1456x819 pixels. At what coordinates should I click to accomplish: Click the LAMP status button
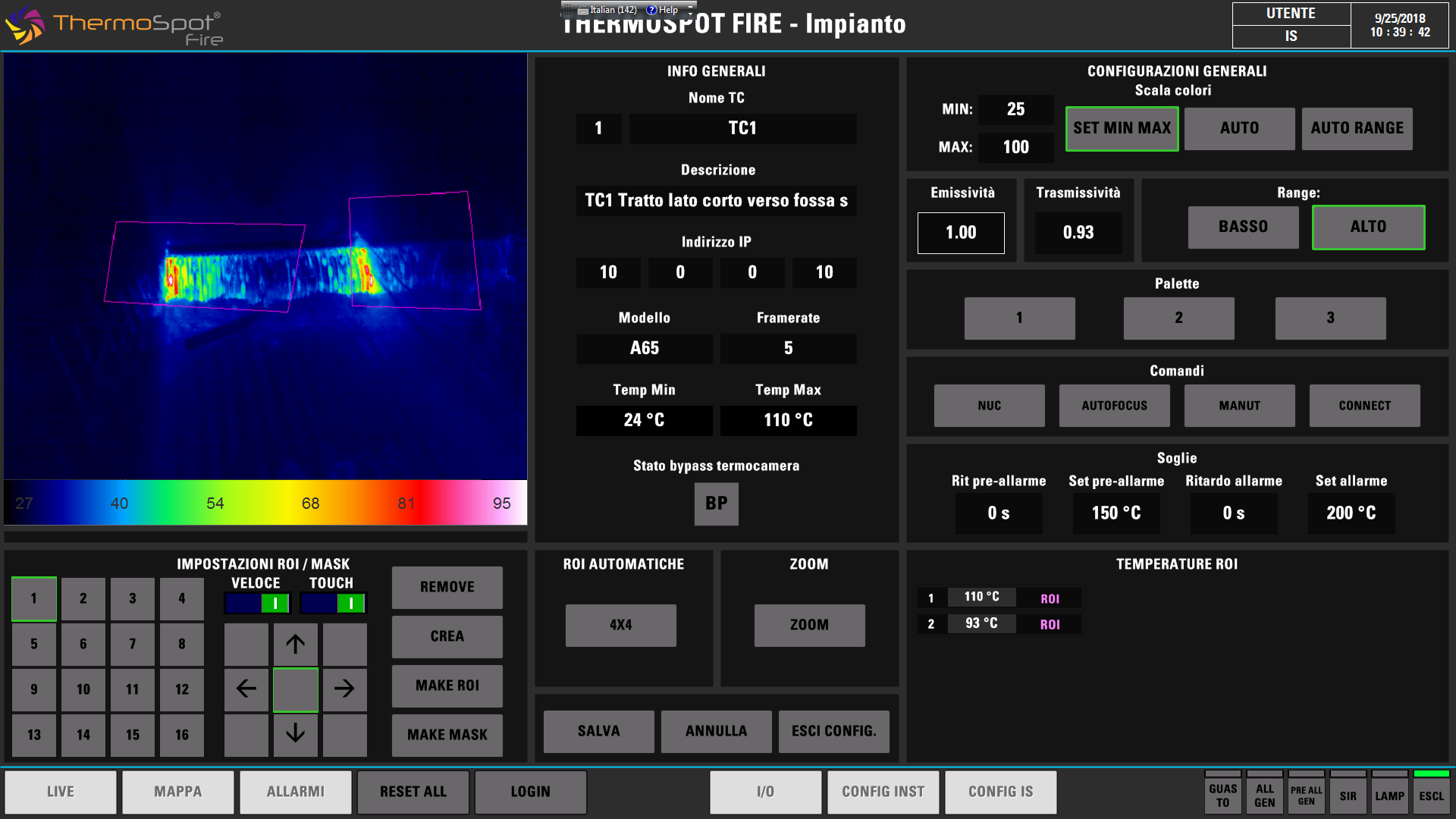[x=1389, y=792]
